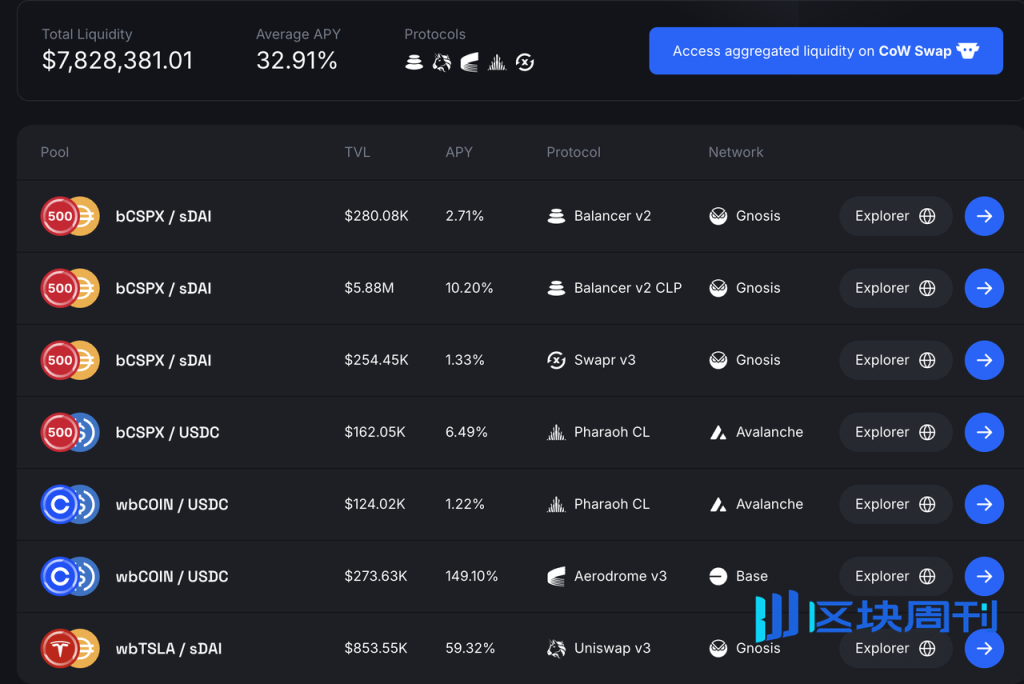Click the Balancer icon under Protocols summary
Image resolution: width=1024 pixels, height=684 pixels.
pyautogui.click(x=414, y=62)
